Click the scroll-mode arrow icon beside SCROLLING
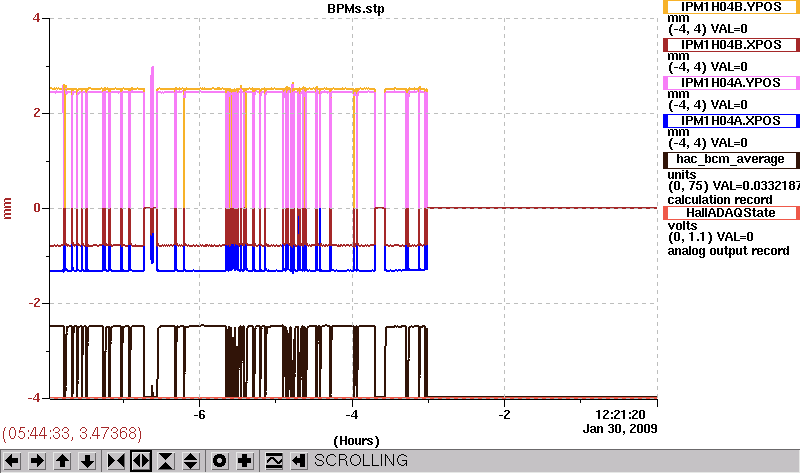The height and width of the screenshot is (473, 800). coord(298,461)
